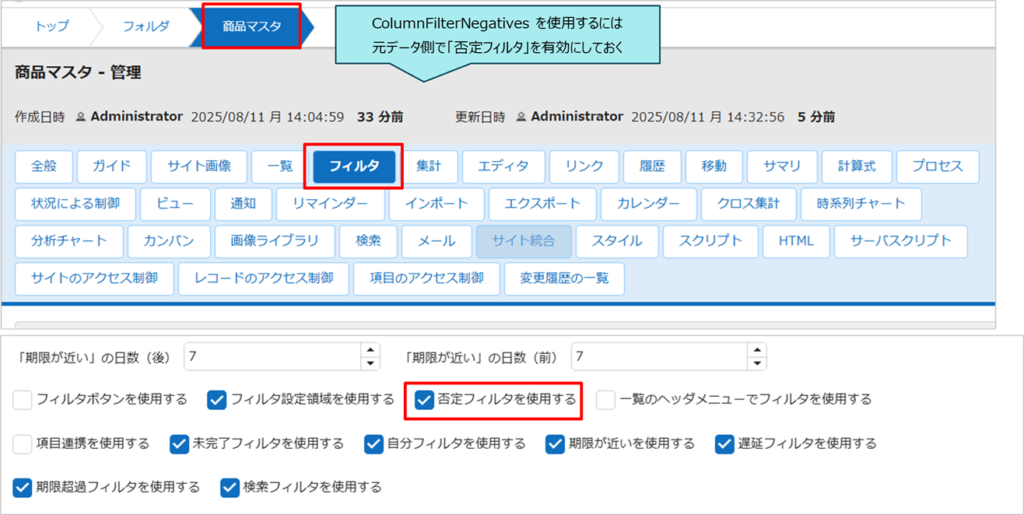Switch to the 履歴 tab
The width and height of the screenshot is (1024, 515).
click(652, 166)
